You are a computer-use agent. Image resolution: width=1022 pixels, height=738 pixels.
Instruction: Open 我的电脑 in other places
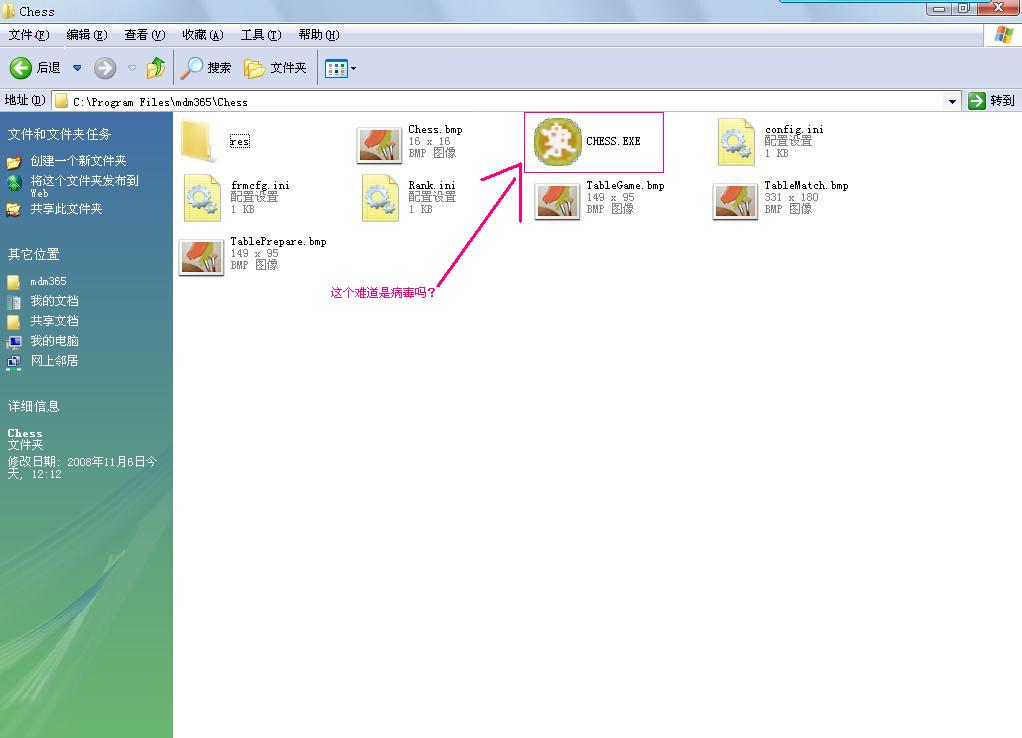pos(54,341)
